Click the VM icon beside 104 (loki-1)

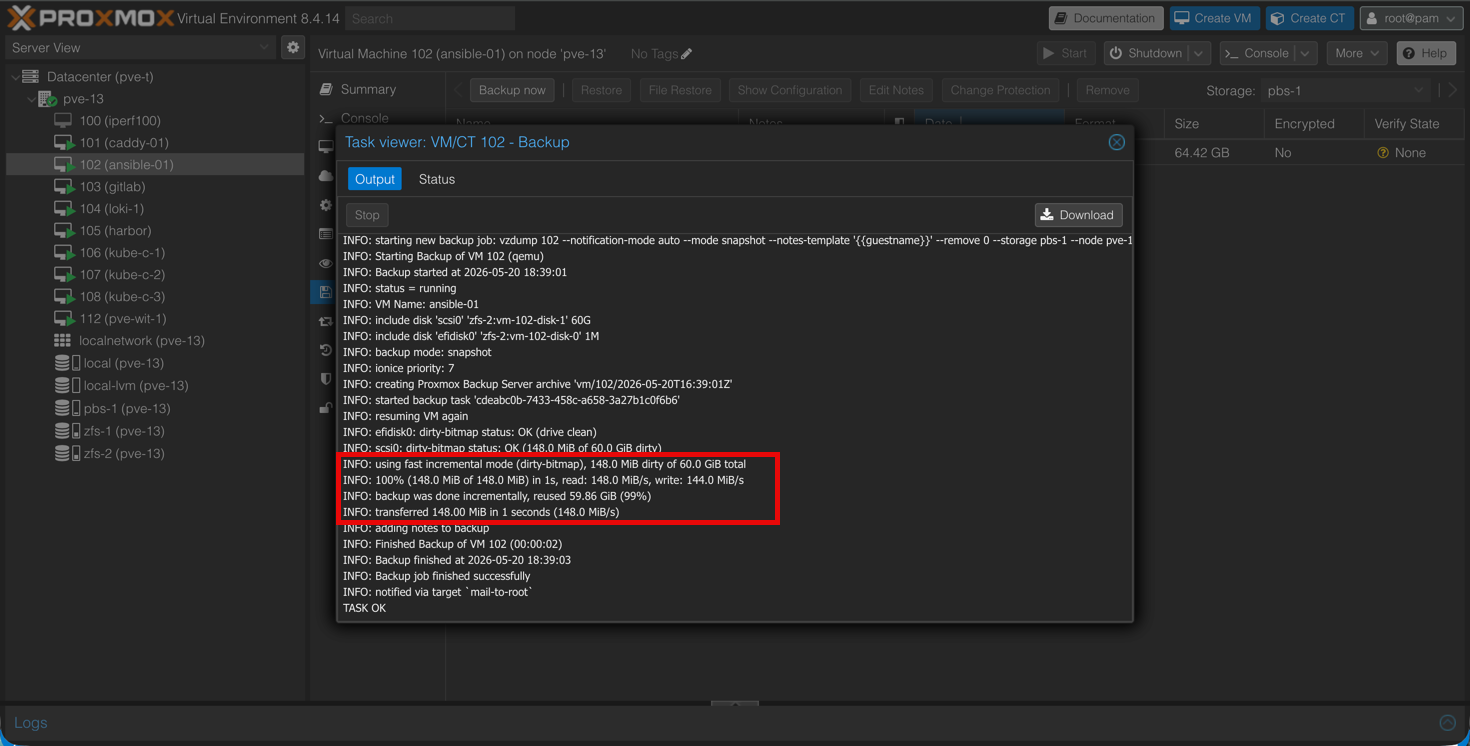[63, 209]
